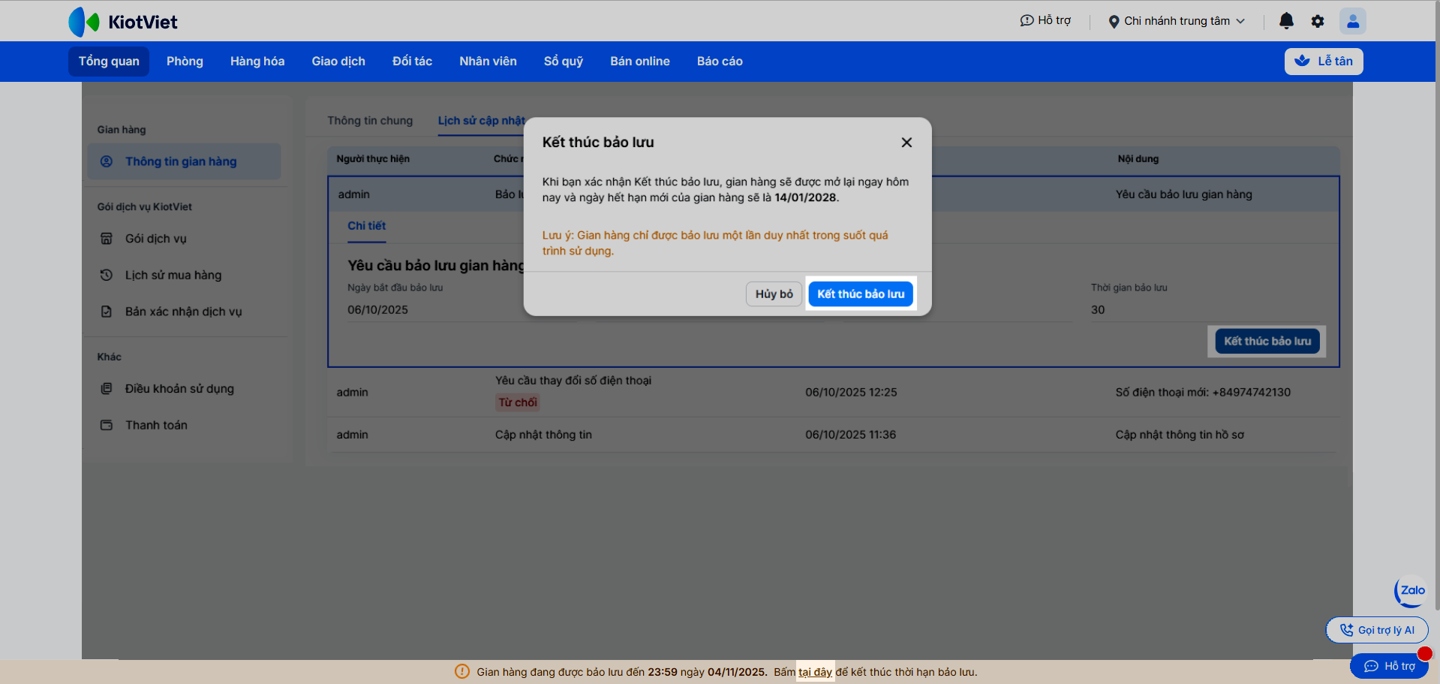Viewport: 1440px width, 684px height.
Task: Select Thông tin gian hàng in sidebar
Action: click(184, 161)
